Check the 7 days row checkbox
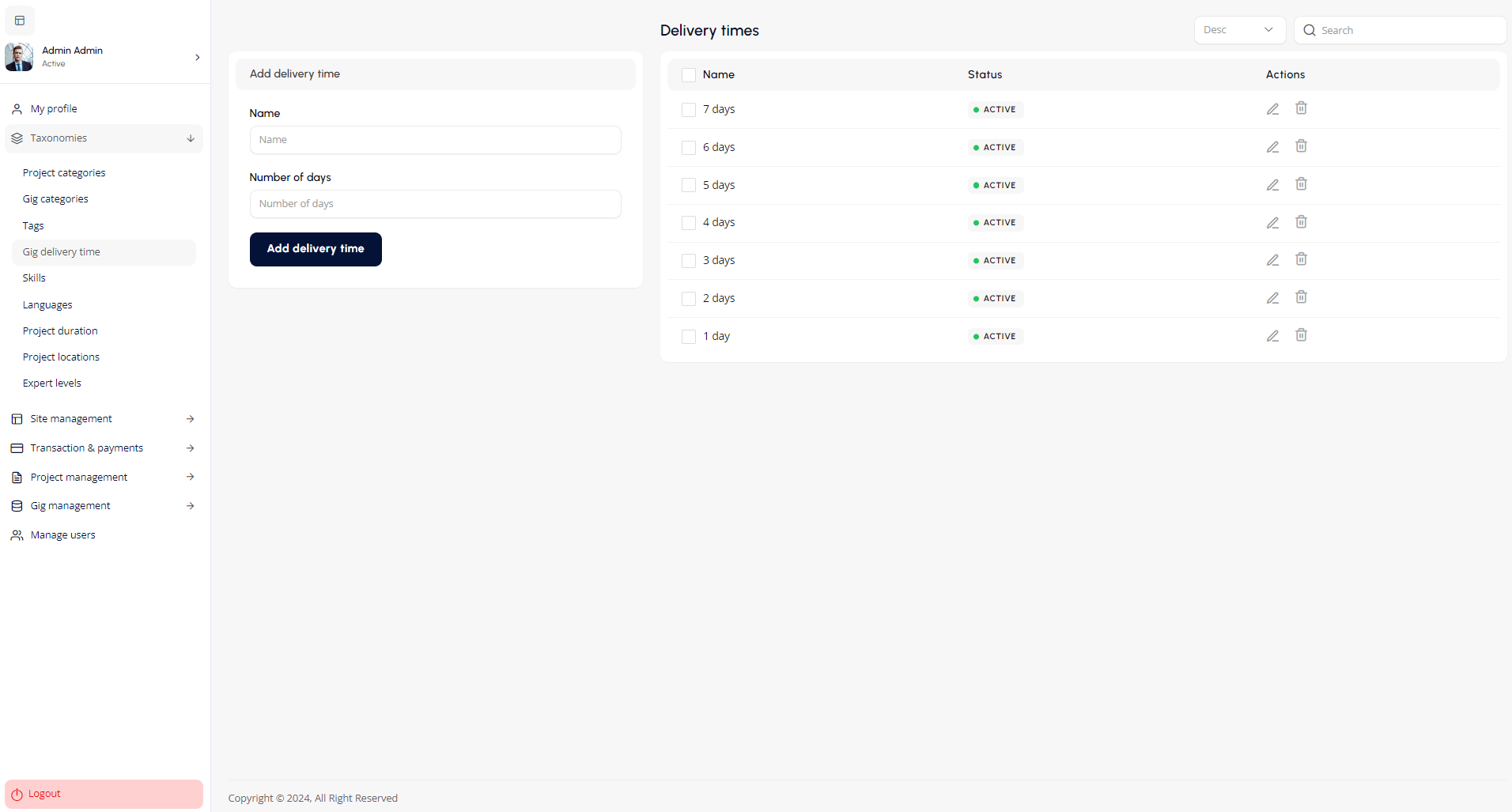 tap(689, 110)
